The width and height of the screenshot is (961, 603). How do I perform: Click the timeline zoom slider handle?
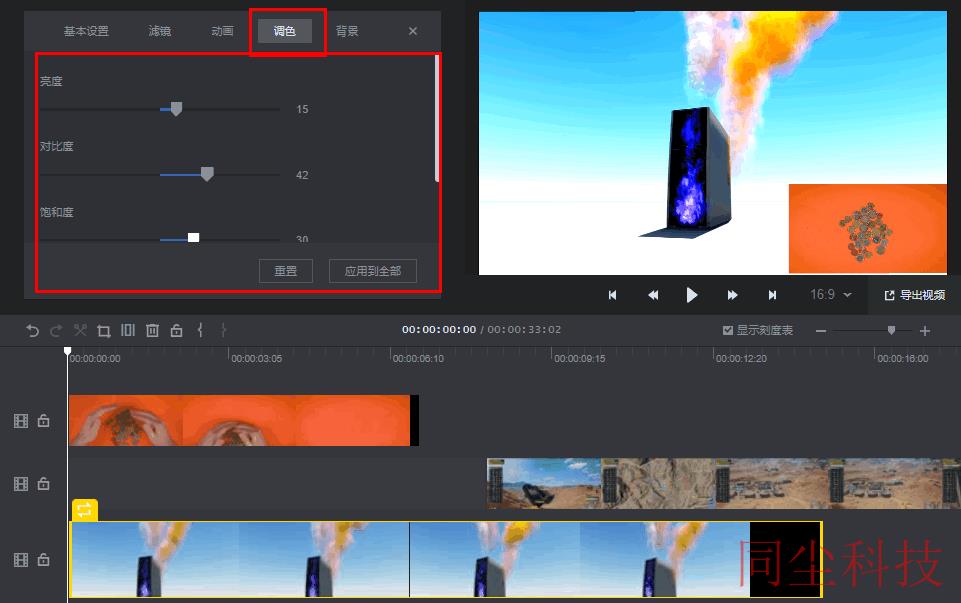(891, 330)
